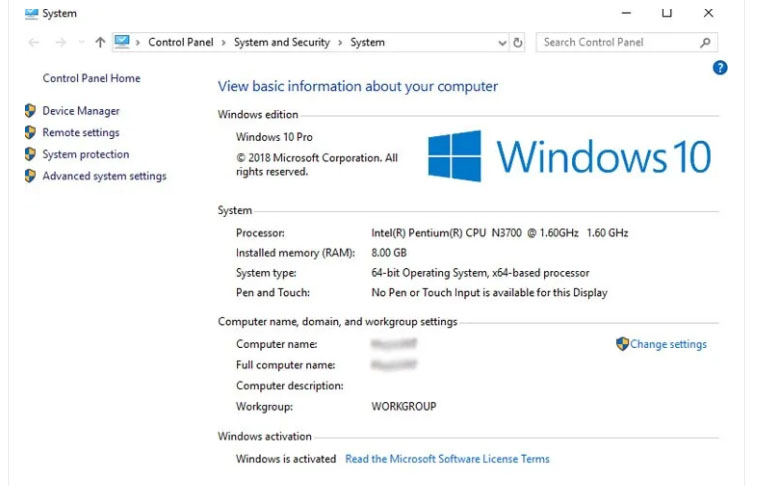The height and width of the screenshot is (486, 783).
Task: Expand chevron after Control Panel breadcrumb
Action: pos(223,42)
